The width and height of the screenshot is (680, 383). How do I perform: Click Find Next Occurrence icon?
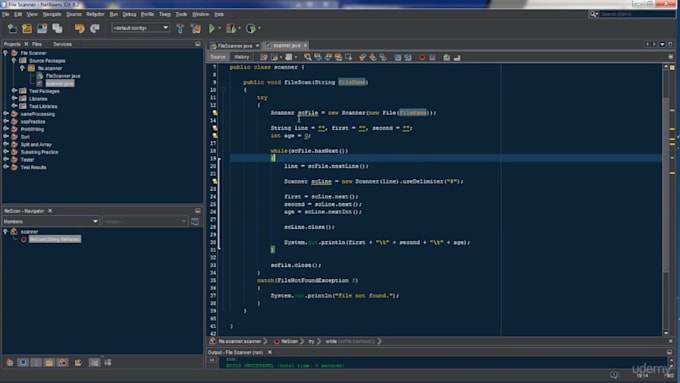tap(328, 57)
